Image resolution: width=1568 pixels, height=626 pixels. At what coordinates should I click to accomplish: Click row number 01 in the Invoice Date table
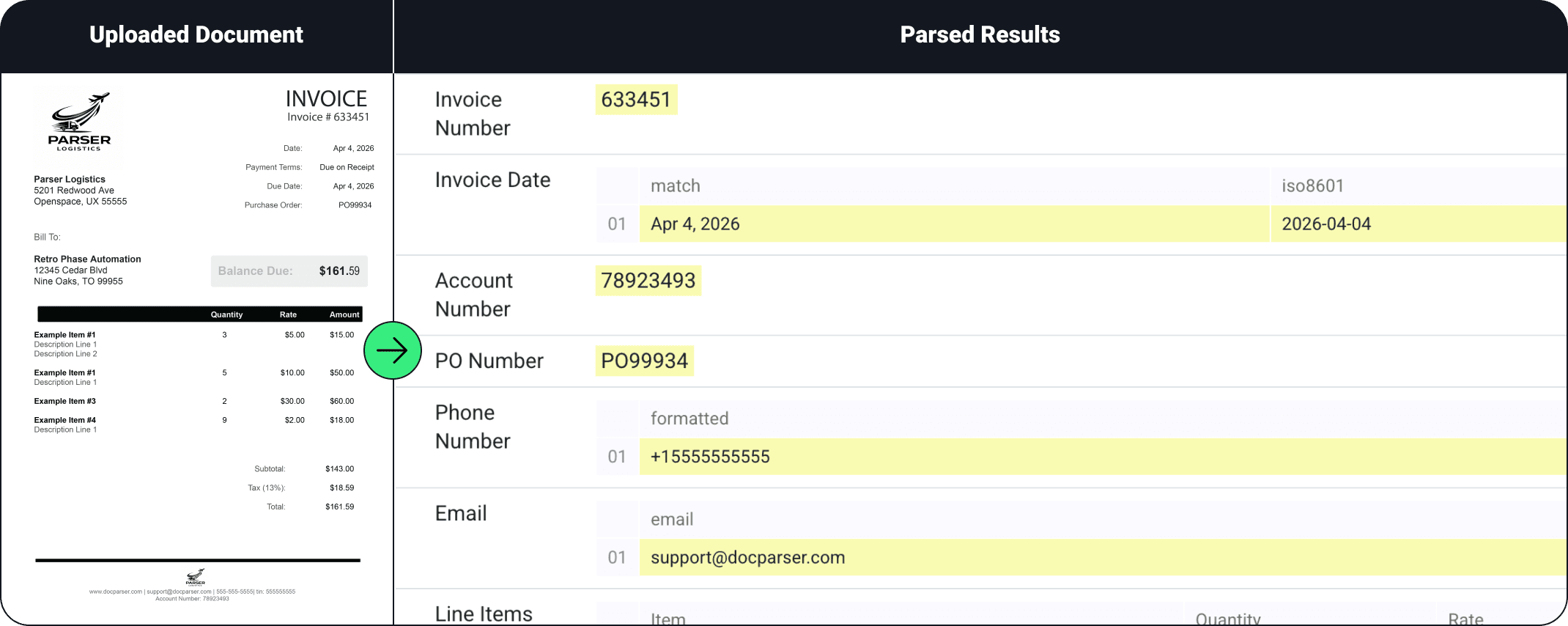click(617, 224)
